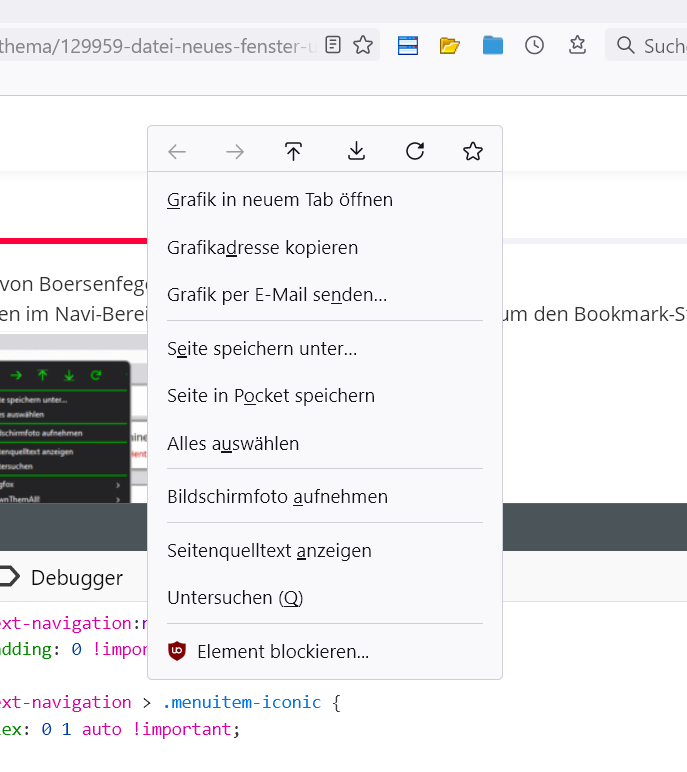The height and width of the screenshot is (772, 687).
Task: Open the bookmarks tray star icon
Action: (577, 45)
